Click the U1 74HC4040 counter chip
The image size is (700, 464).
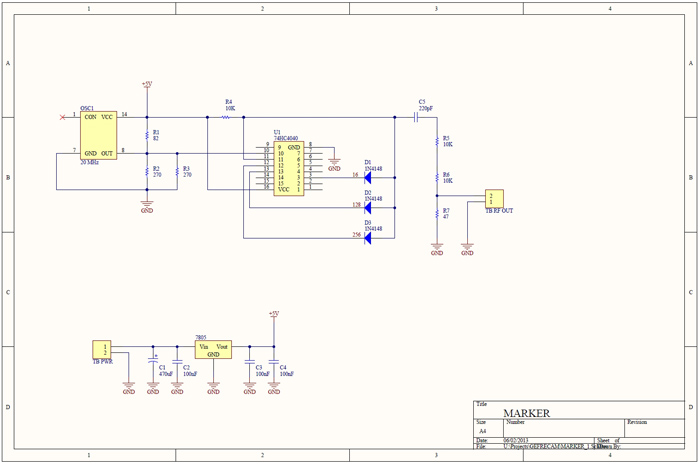click(x=287, y=167)
